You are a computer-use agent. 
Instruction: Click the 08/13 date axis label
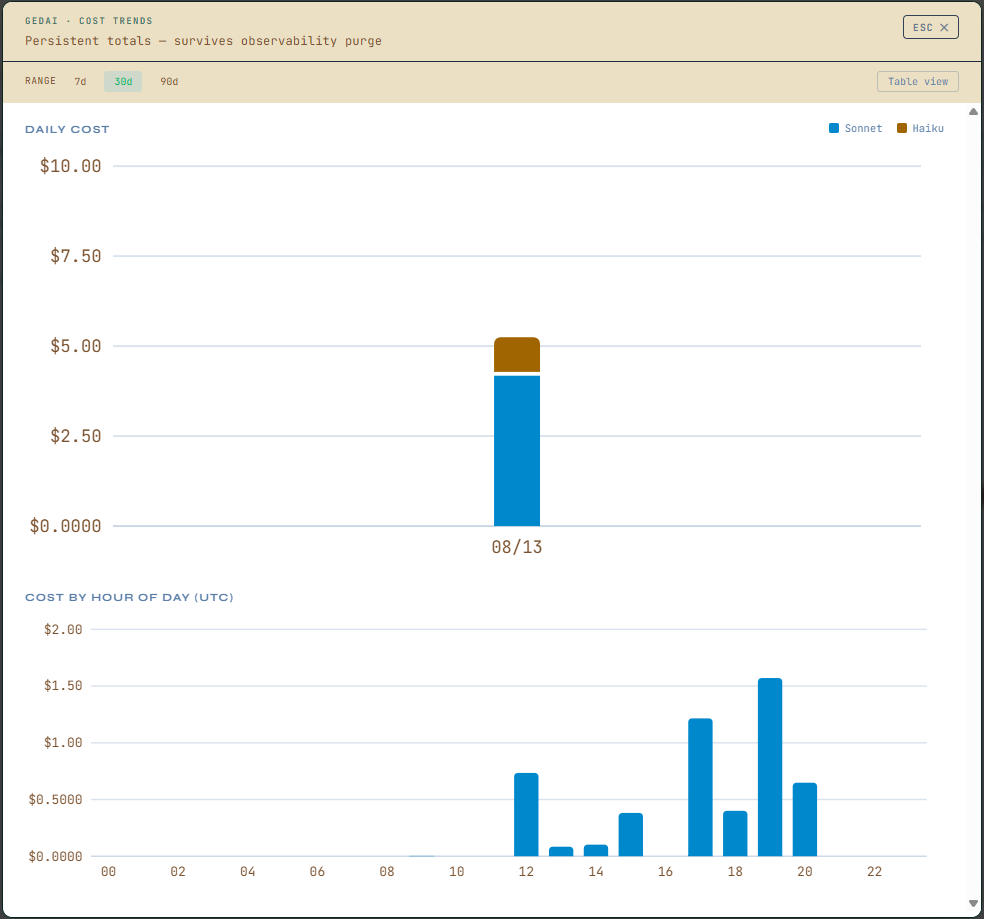point(516,547)
